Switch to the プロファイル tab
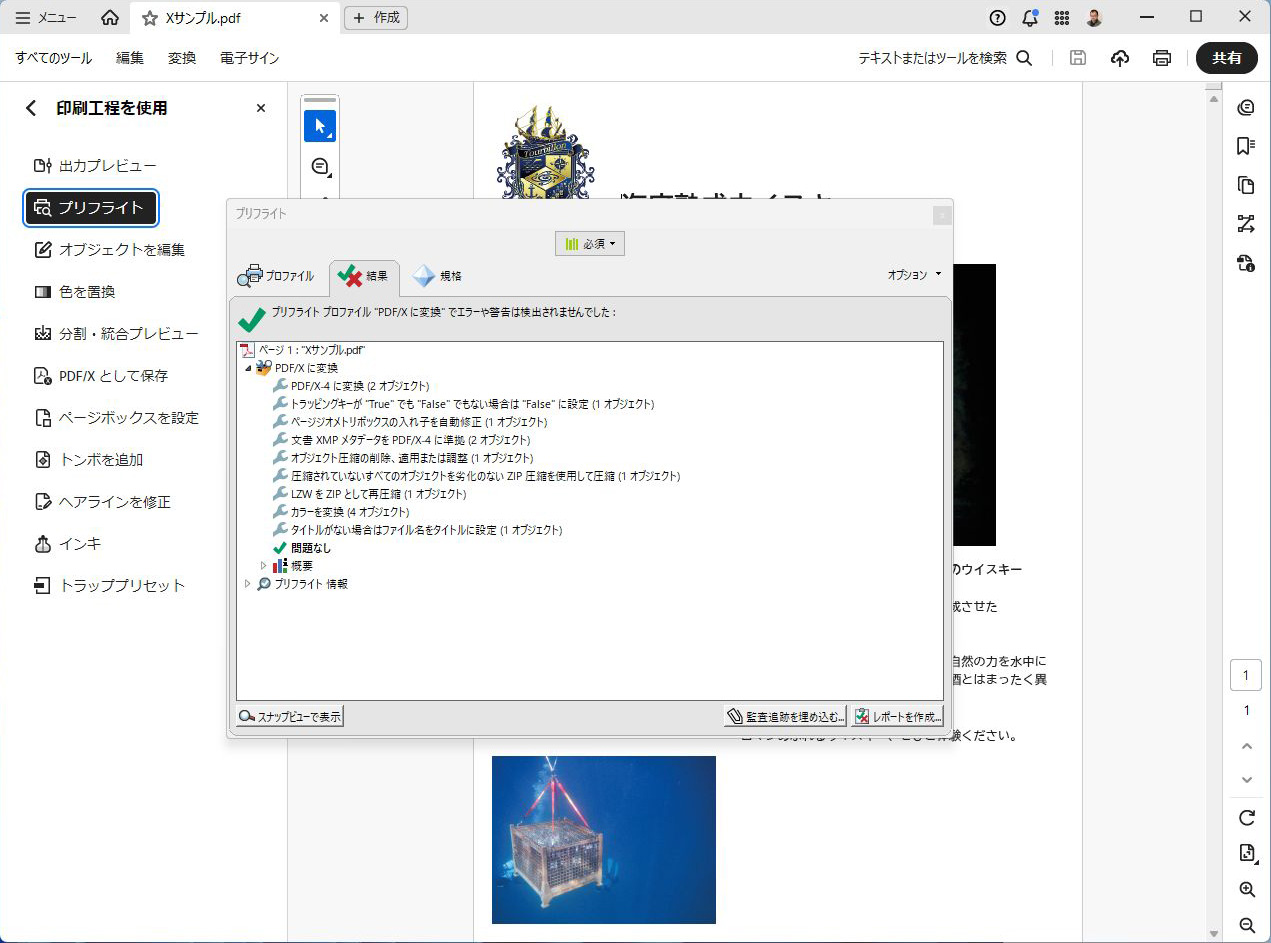 pos(276,275)
